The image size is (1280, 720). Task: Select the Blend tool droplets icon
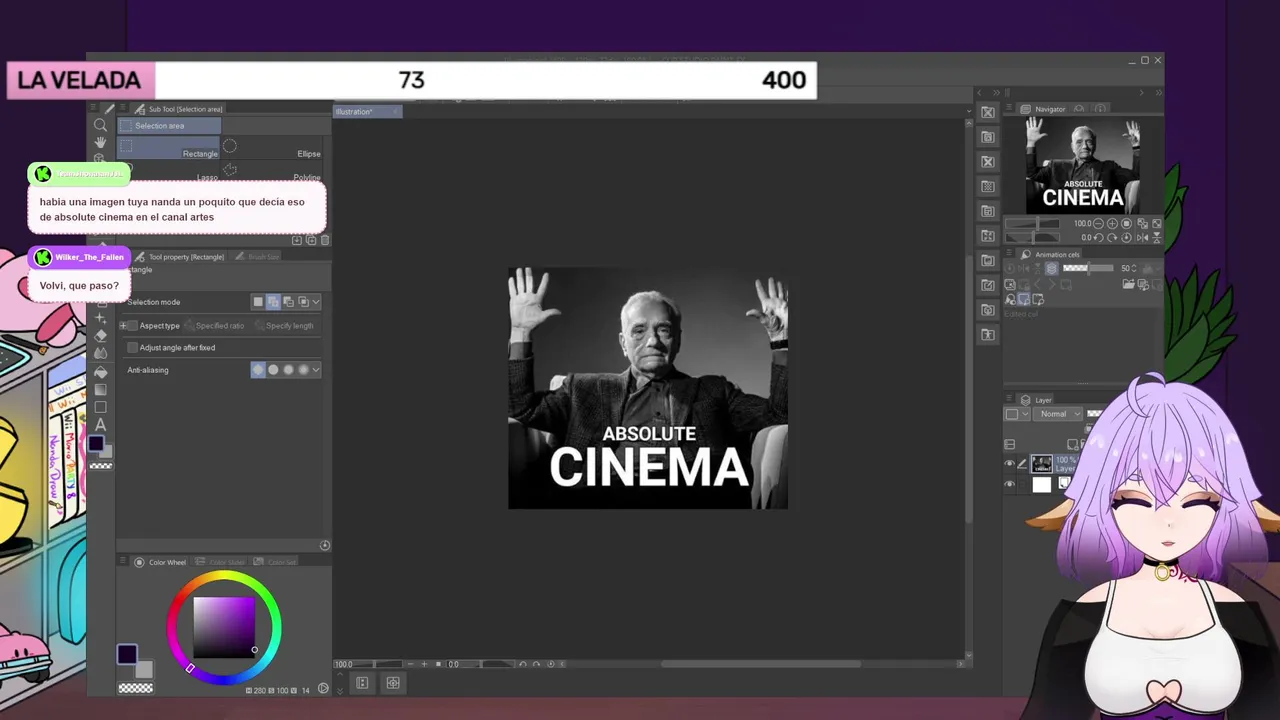click(100, 353)
